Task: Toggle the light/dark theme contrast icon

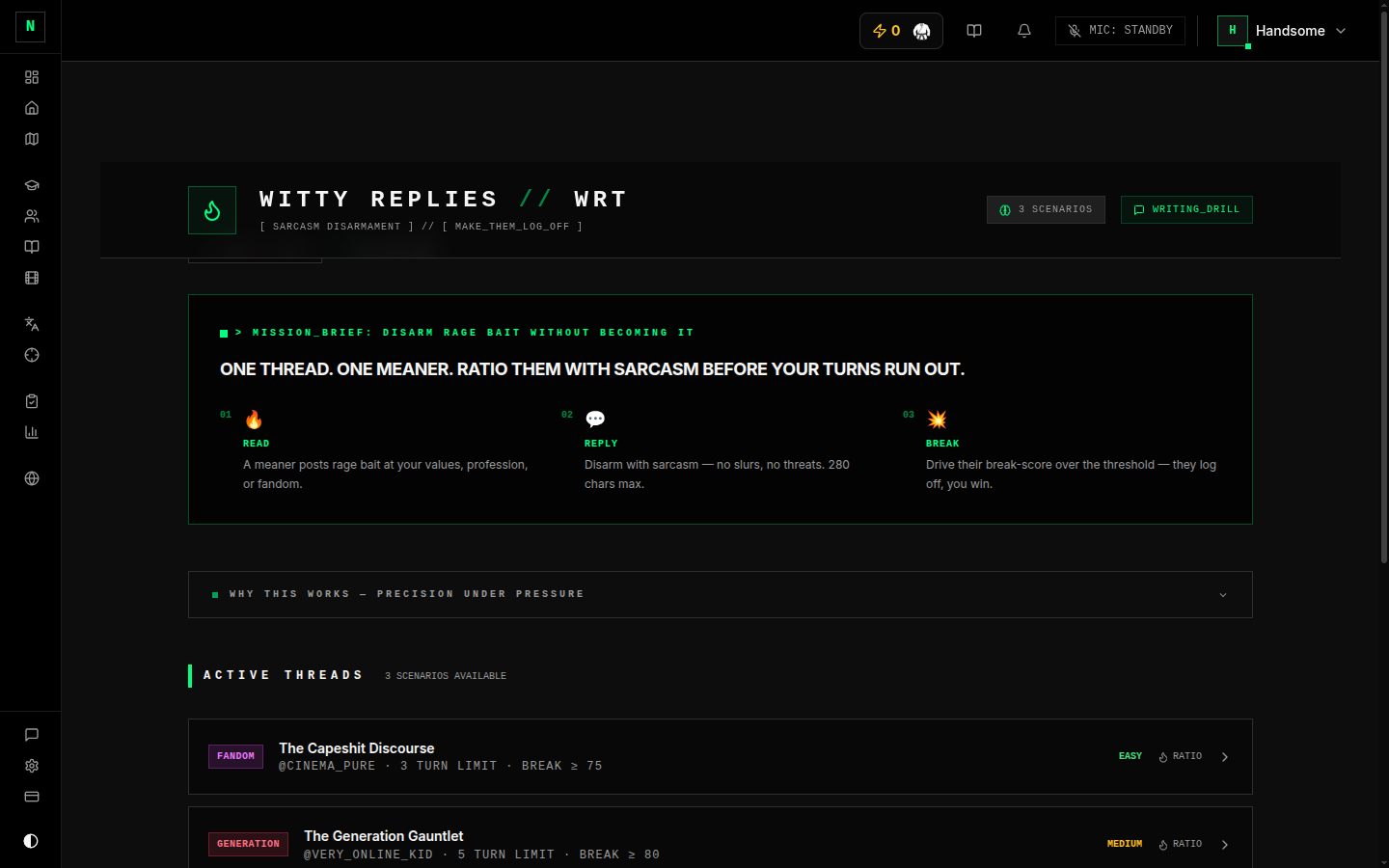Action: 31,841
